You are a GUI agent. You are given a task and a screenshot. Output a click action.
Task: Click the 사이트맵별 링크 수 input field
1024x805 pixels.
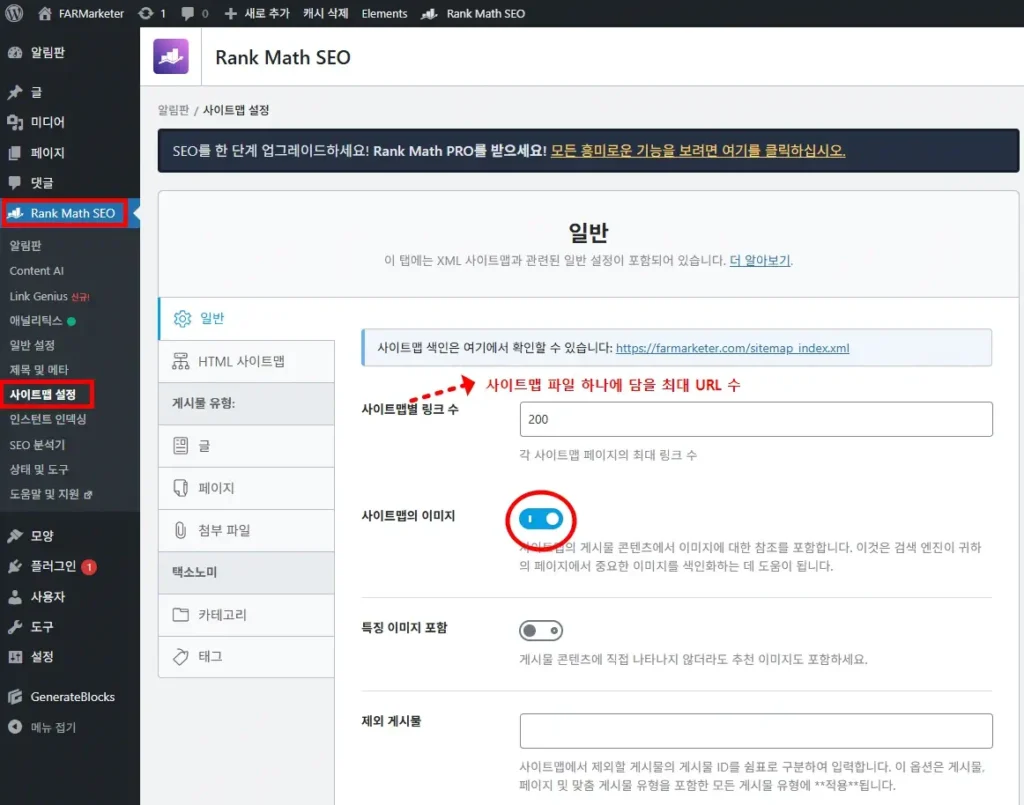755,420
